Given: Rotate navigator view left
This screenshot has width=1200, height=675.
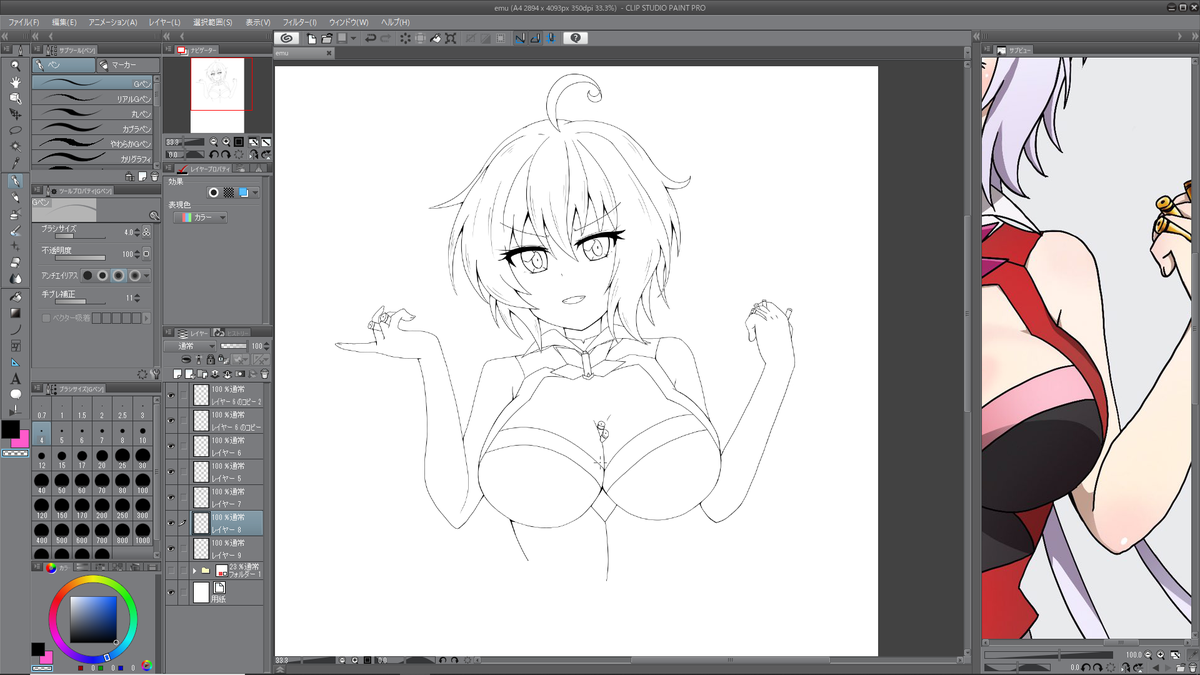Looking at the screenshot, I should coord(214,154).
